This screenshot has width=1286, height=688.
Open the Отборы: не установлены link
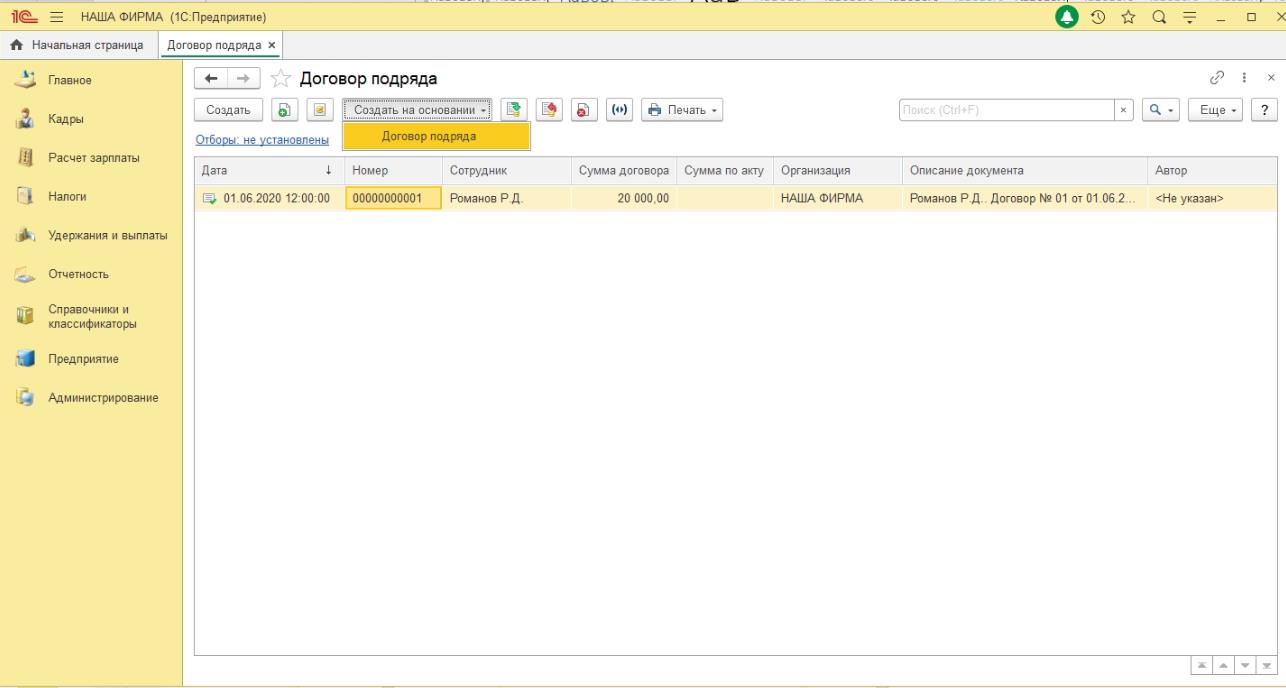point(262,139)
